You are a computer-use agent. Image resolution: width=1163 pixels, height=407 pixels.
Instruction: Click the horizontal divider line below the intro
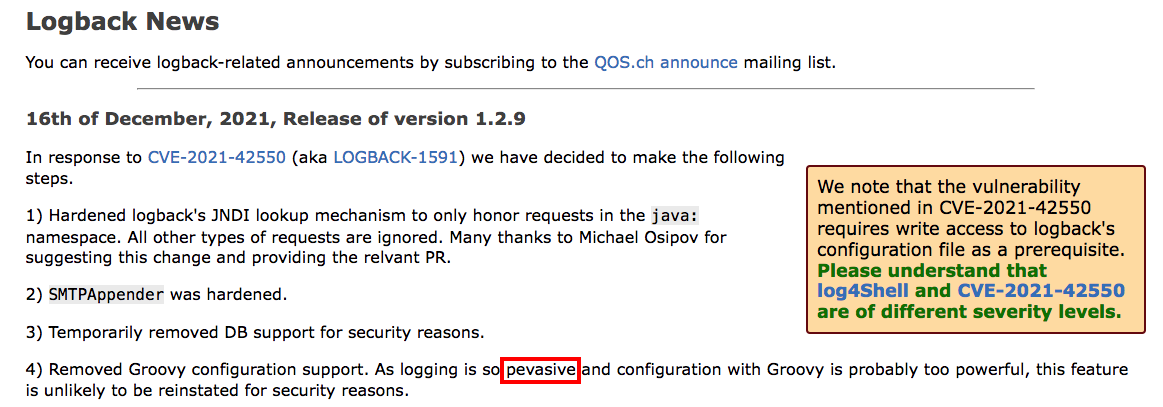coord(530,89)
